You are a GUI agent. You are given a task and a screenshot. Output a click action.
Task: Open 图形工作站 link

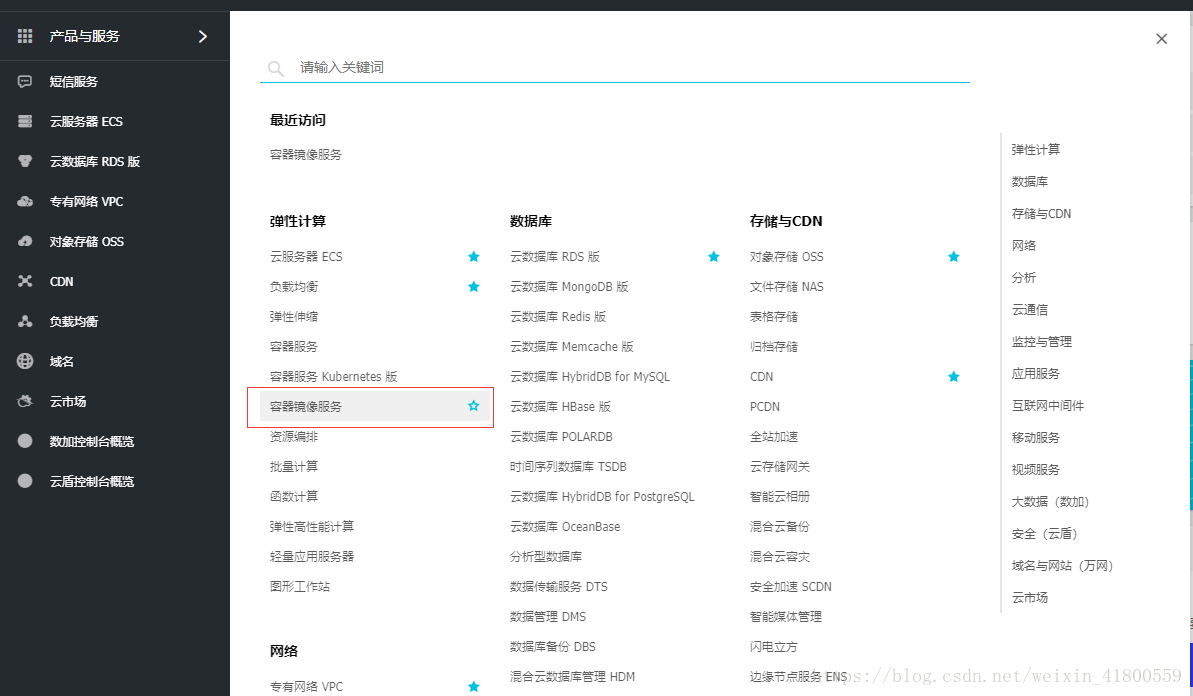click(300, 586)
